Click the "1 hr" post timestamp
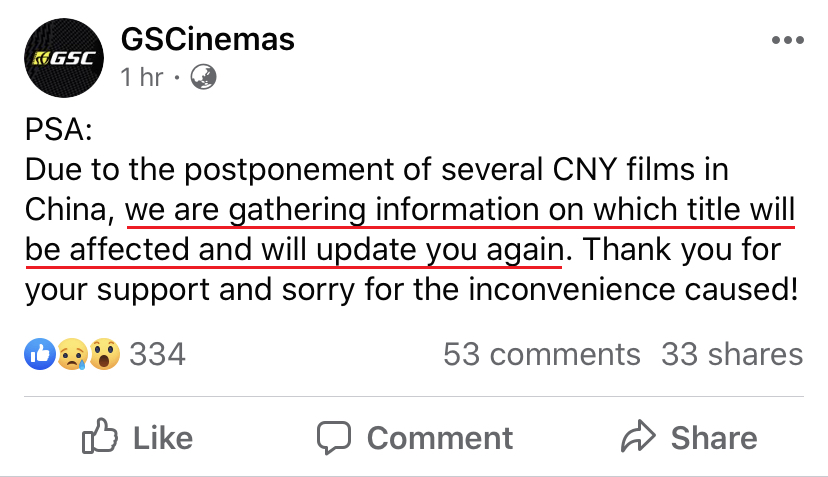Viewport: 828px width, 477px height. pos(141,77)
